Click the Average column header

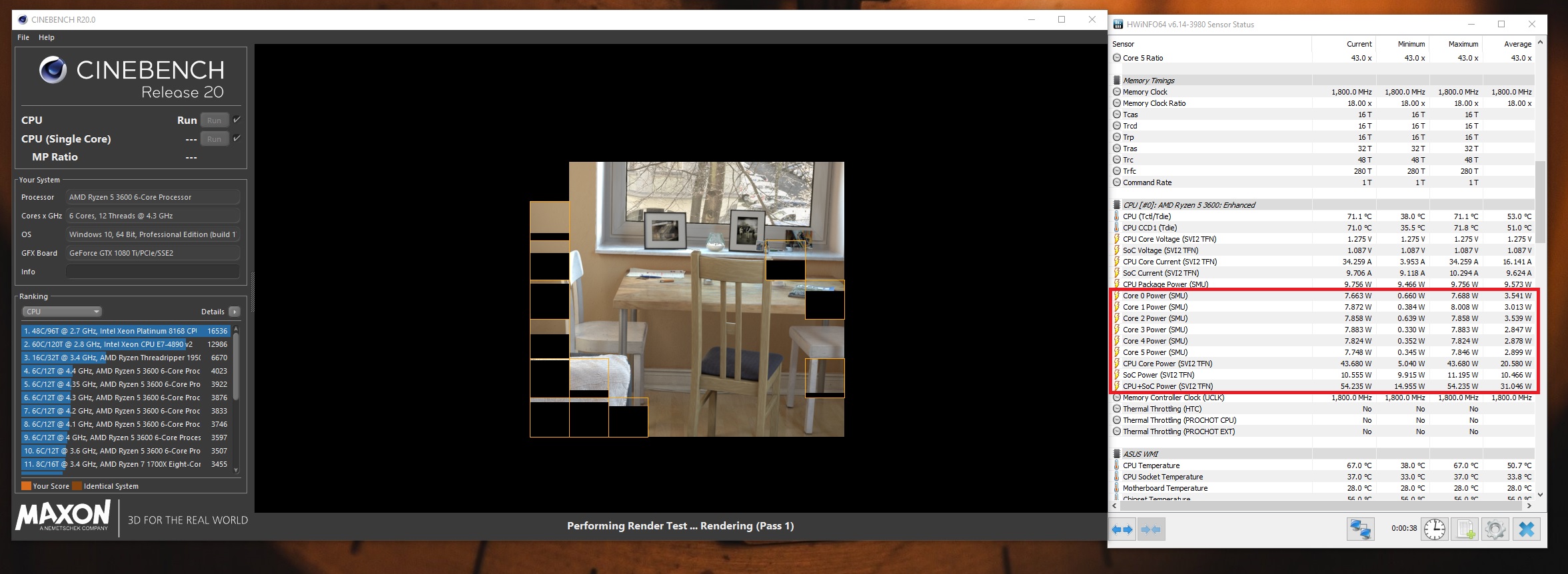1508,44
